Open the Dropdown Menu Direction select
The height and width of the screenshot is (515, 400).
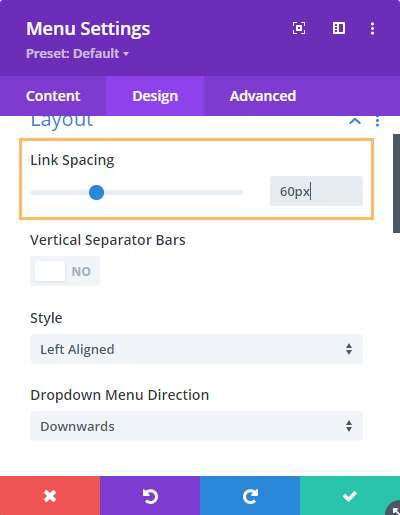click(x=196, y=426)
